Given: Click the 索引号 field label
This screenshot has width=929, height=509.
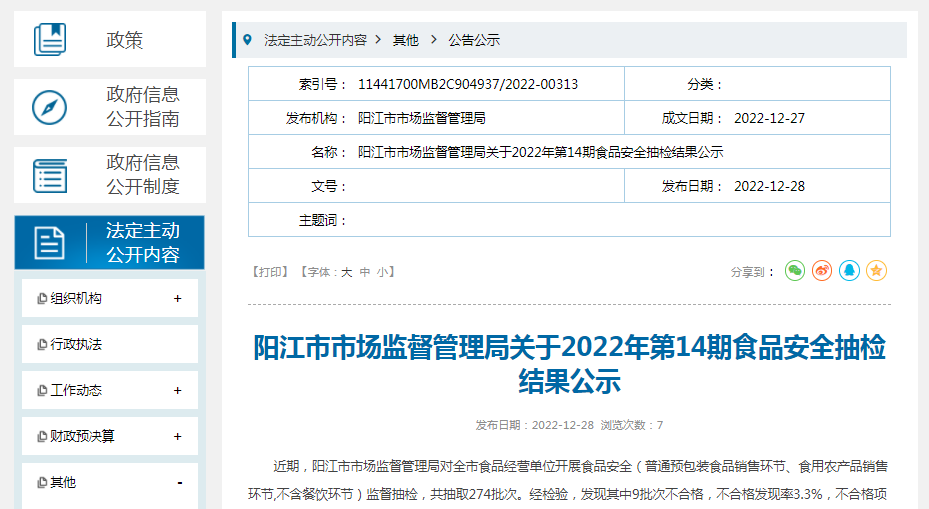Looking at the screenshot, I should tap(322, 84).
